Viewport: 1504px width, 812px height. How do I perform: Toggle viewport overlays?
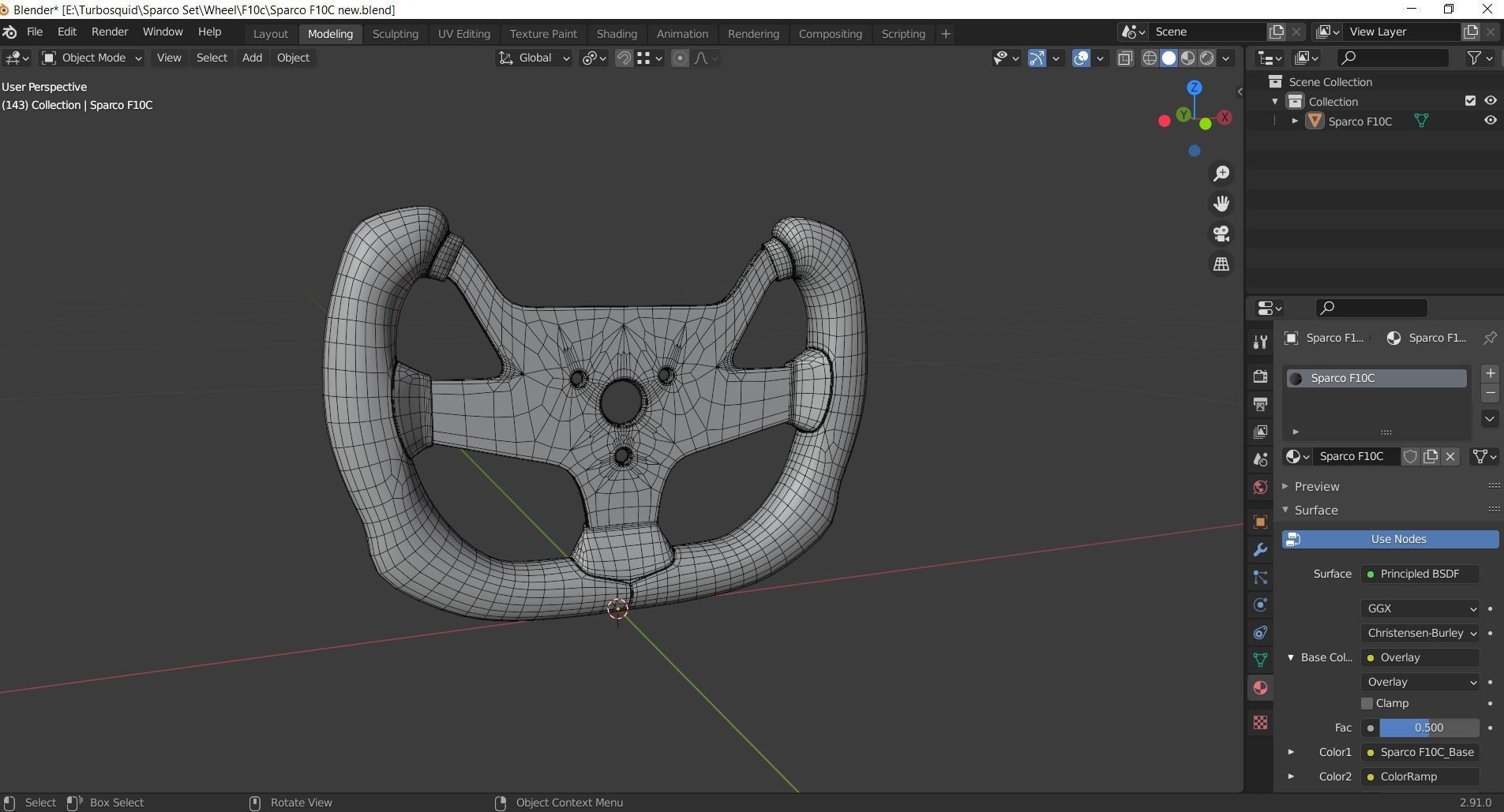point(1081,58)
